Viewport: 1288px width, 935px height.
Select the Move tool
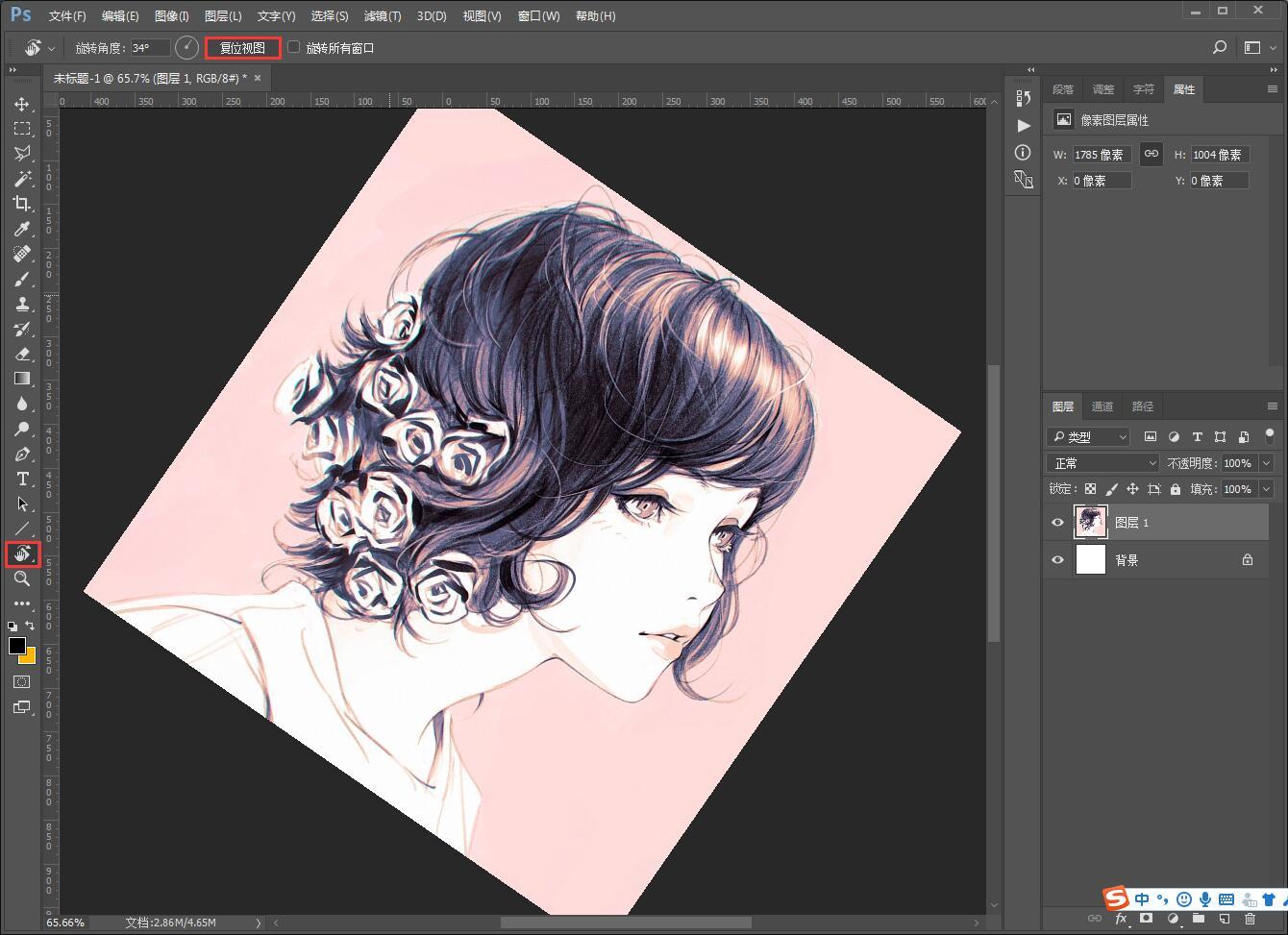pyautogui.click(x=21, y=104)
